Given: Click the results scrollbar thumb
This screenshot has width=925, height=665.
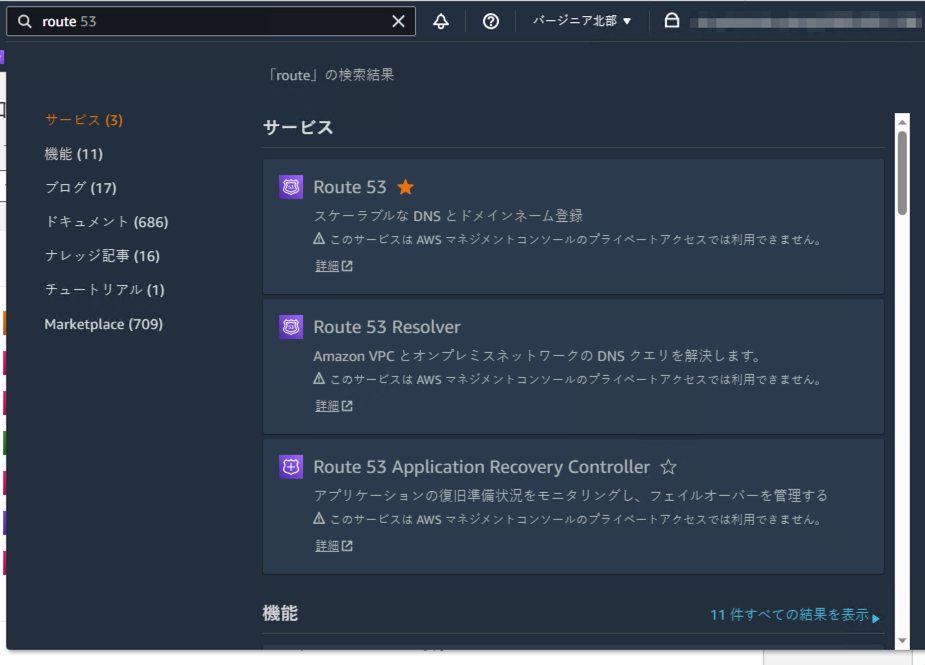Looking at the screenshot, I should click(902, 173).
